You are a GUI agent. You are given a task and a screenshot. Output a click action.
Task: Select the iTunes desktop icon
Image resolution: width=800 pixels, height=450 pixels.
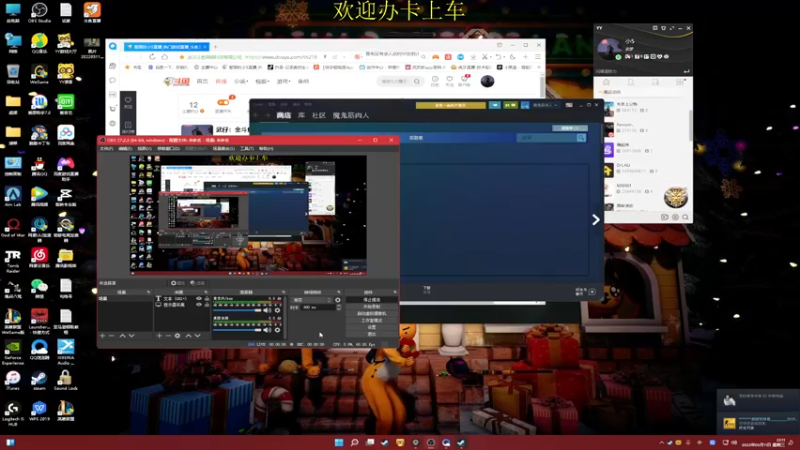[13, 378]
